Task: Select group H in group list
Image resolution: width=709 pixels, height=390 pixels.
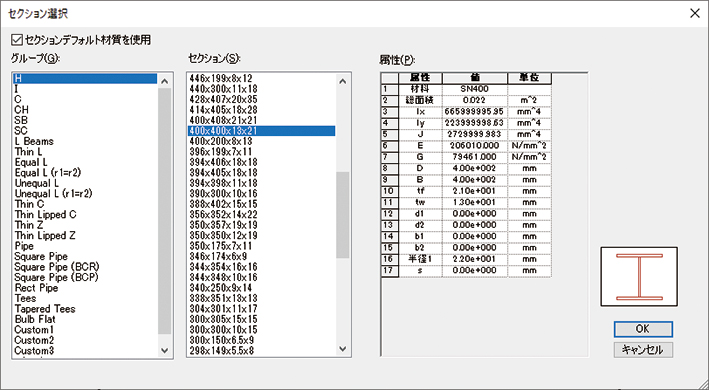Action: (85, 79)
